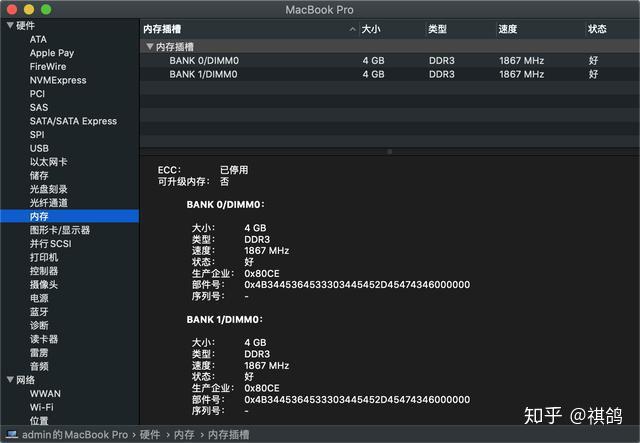This screenshot has height=443, width=640.
Task: Open 读卡器 in the sidebar
Action: pyautogui.click(x=44, y=339)
